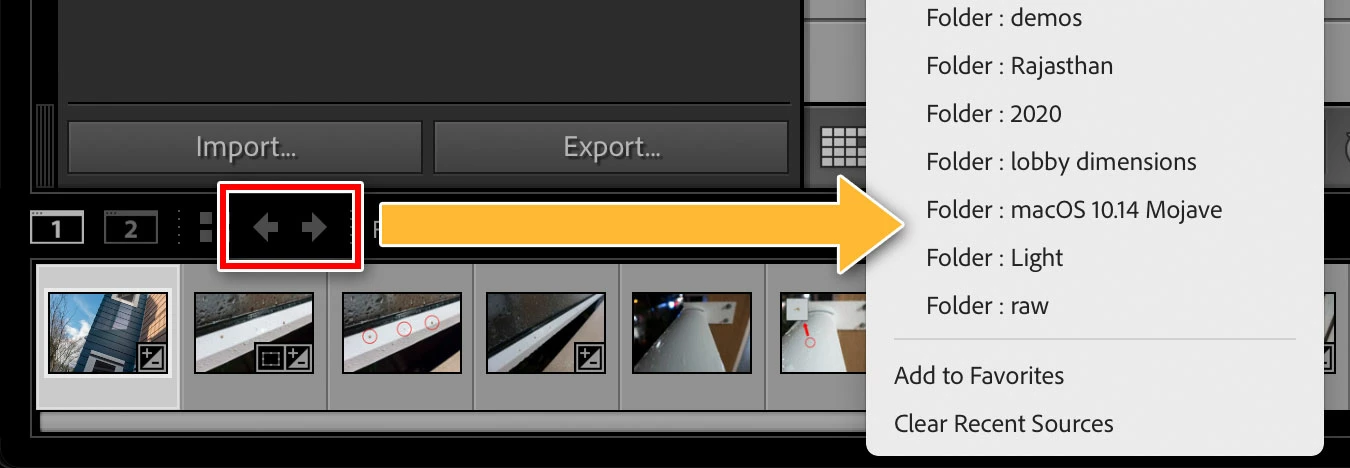This screenshot has width=1350, height=468.
Task: Select thumbnail with three red circles
Action: click(401, 332)
